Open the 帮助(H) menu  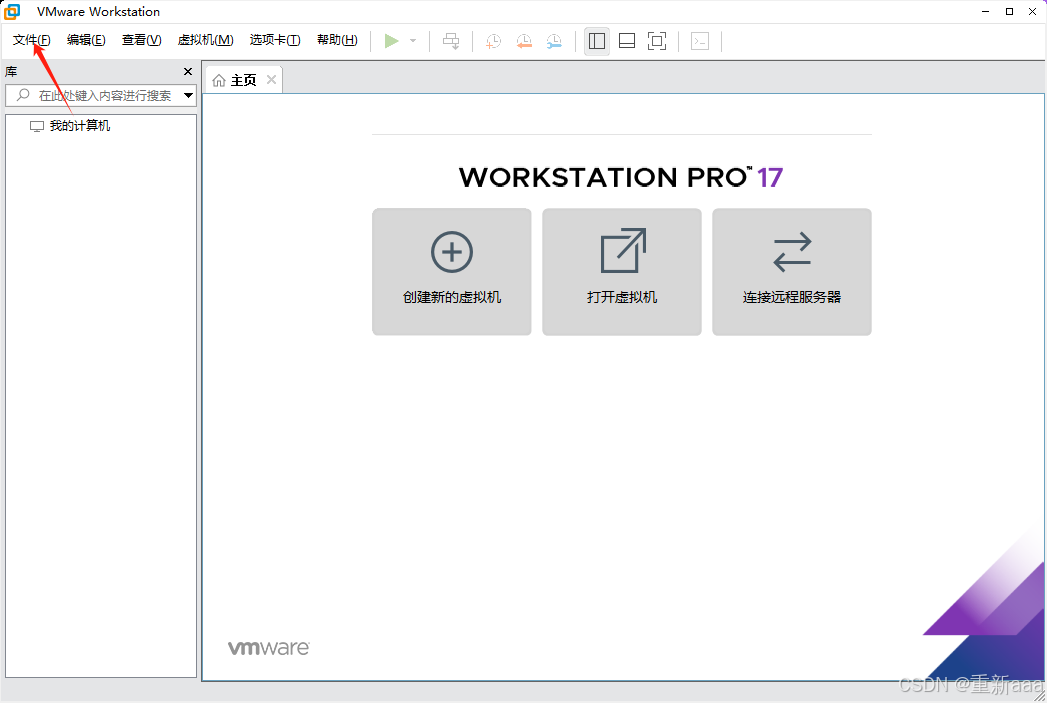(x=337, y=40)
